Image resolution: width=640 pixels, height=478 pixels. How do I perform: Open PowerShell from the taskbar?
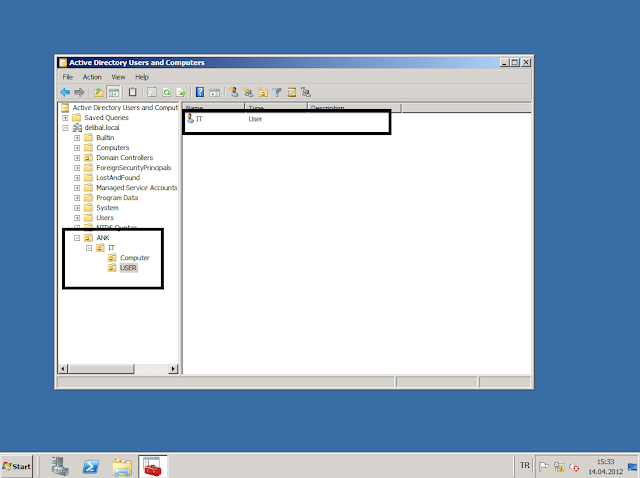89,466
